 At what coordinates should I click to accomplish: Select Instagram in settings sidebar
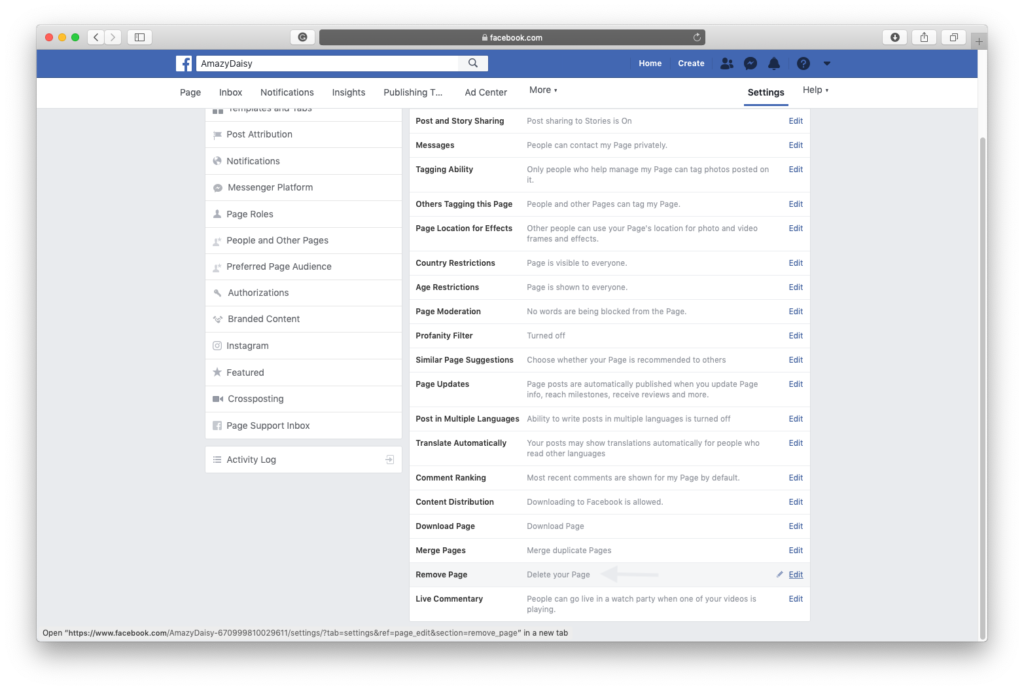(x=247, y=346)
